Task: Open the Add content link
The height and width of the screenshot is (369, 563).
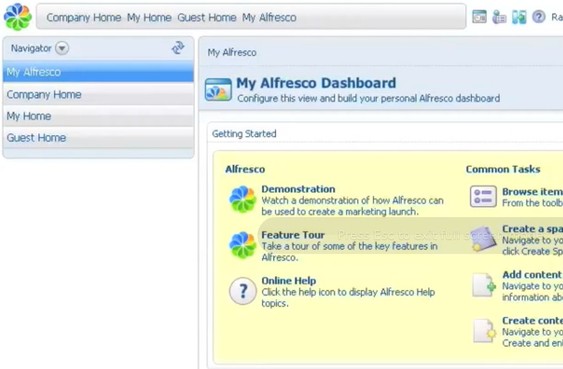Action: click(x=531, y=275)
